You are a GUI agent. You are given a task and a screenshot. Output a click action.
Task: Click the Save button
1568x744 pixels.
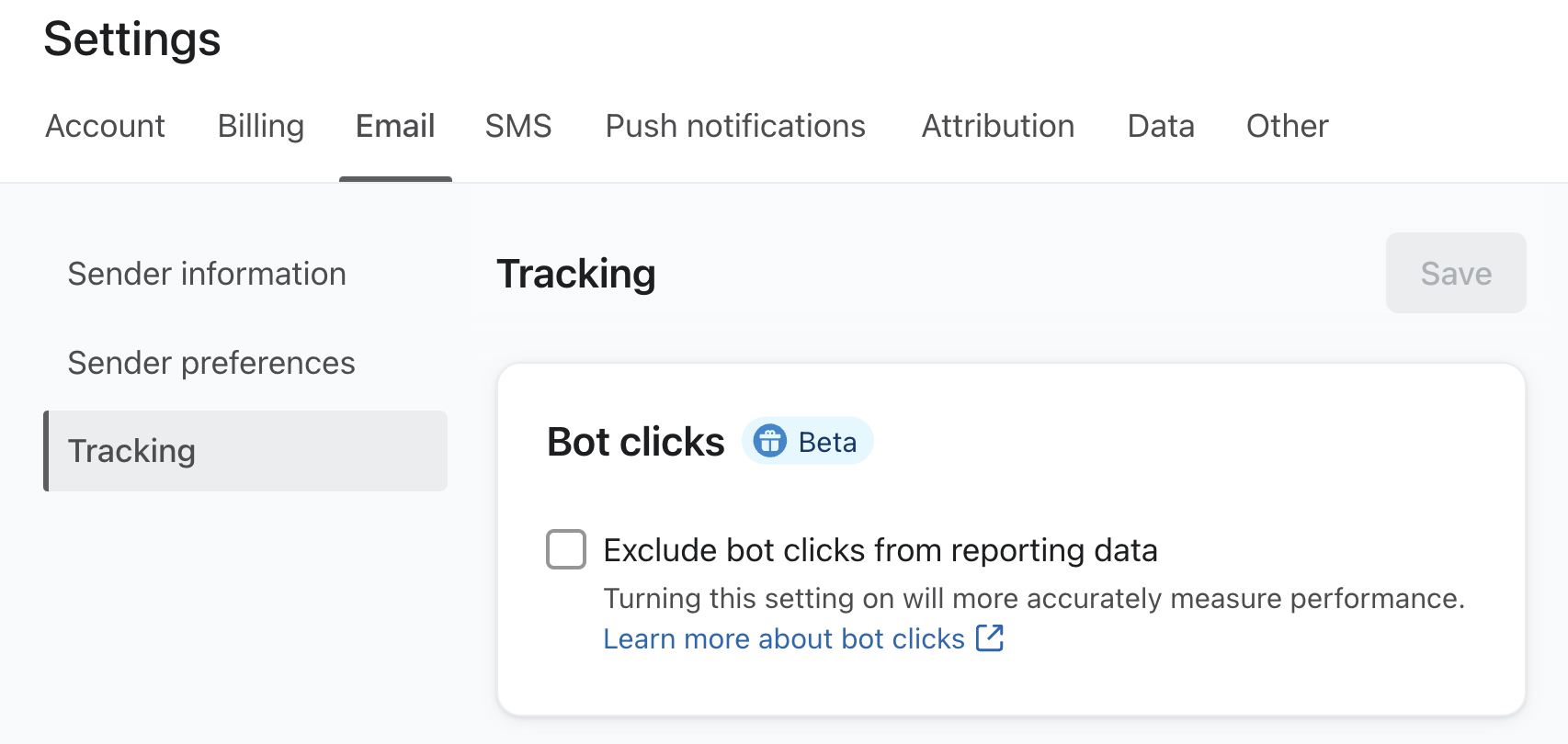pos(1455,273)
